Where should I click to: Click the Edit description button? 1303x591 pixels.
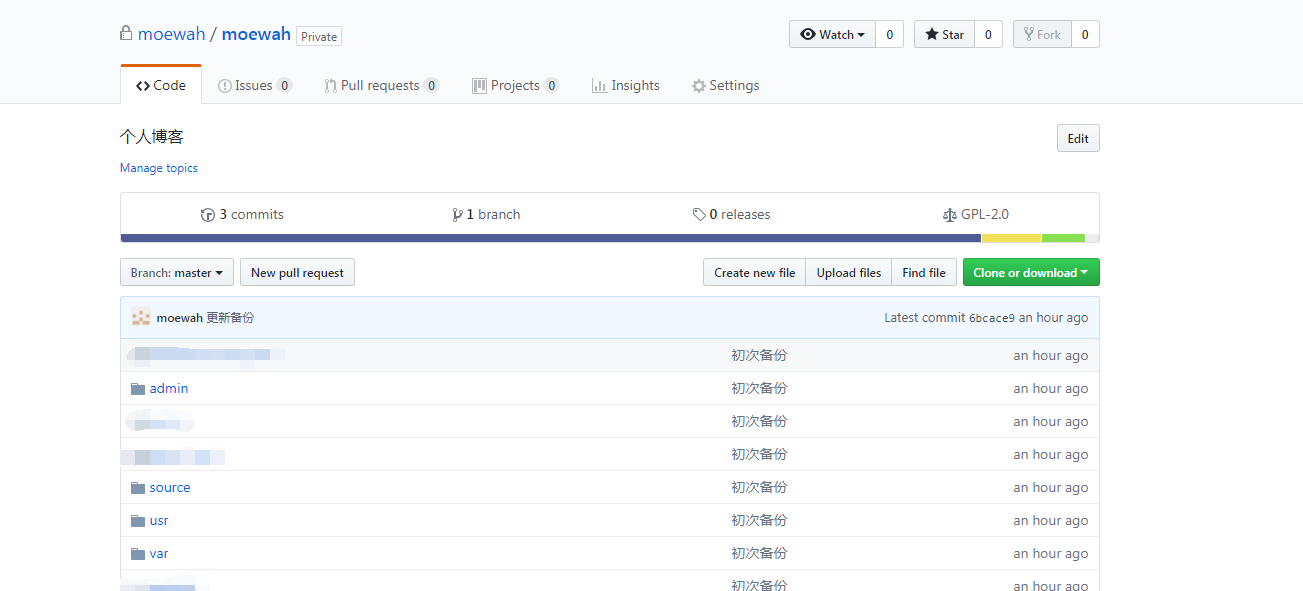1078,138
